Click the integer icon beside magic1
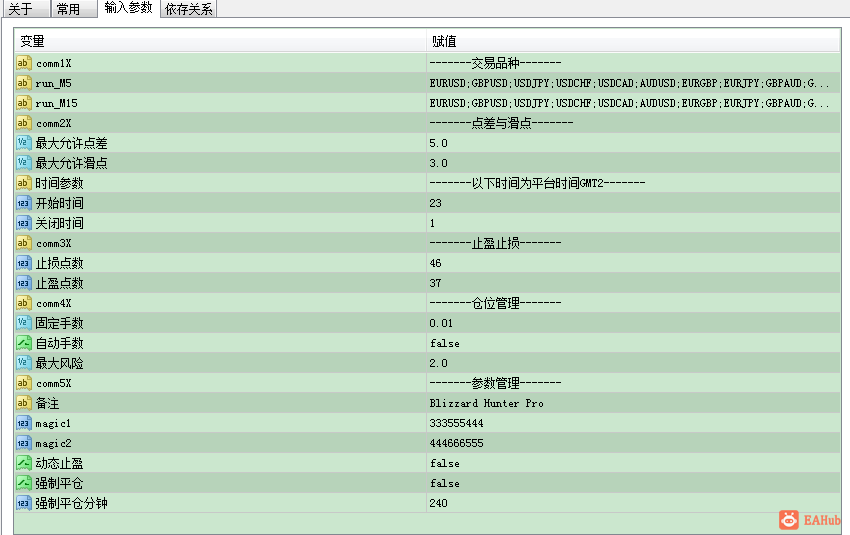Viewport: 850px width, 535px height. click(x=23, y=423)
